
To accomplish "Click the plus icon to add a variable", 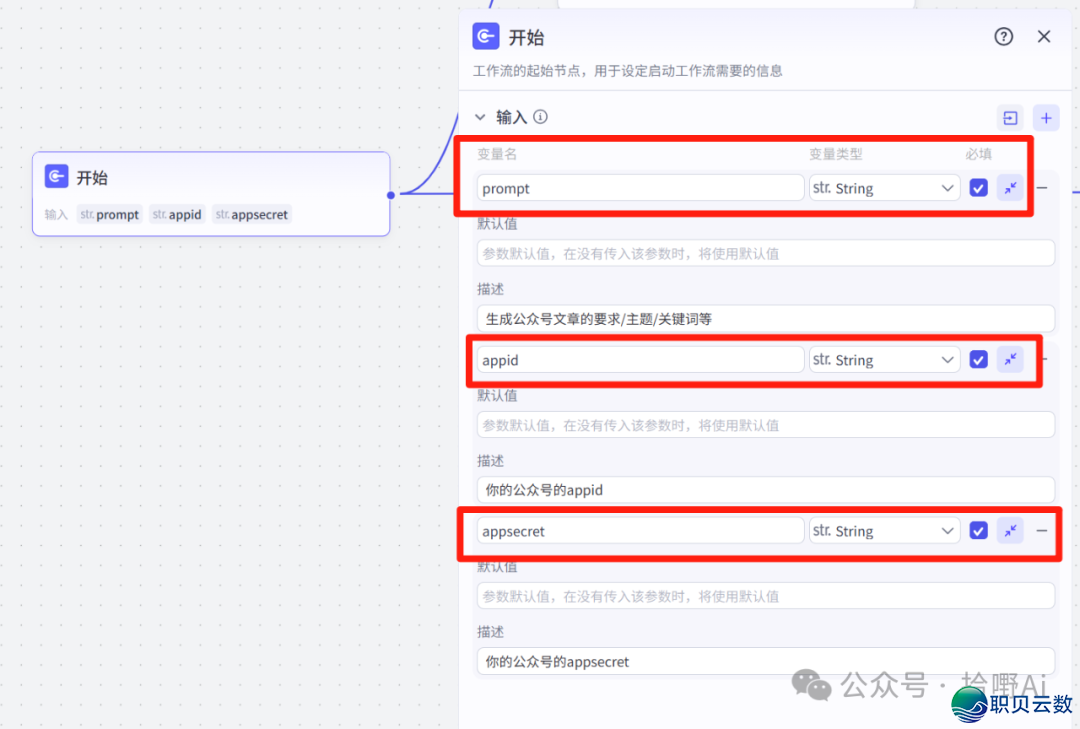I will click(x=1046, y=117).
